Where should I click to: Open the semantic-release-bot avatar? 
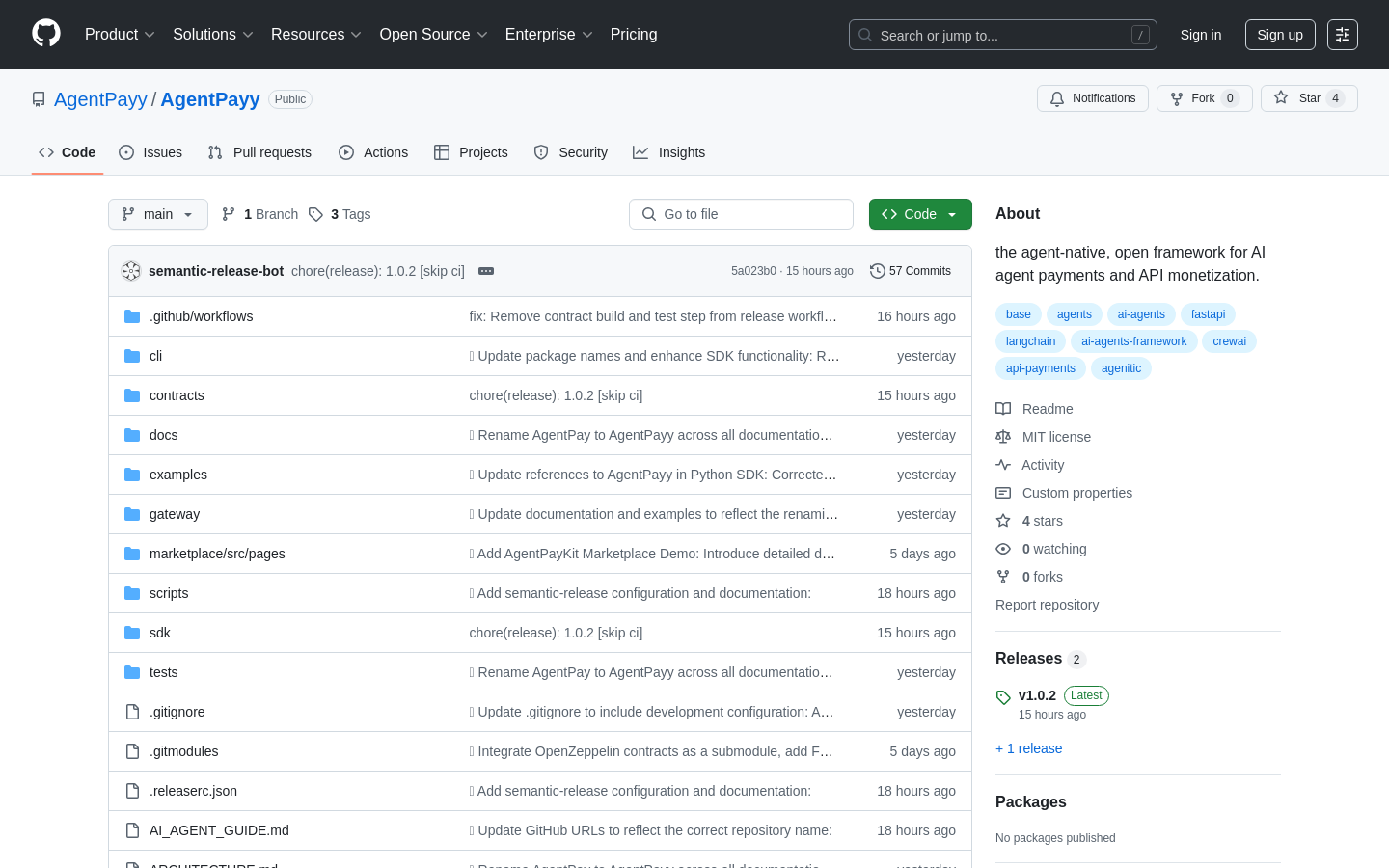tap(131, 271)
